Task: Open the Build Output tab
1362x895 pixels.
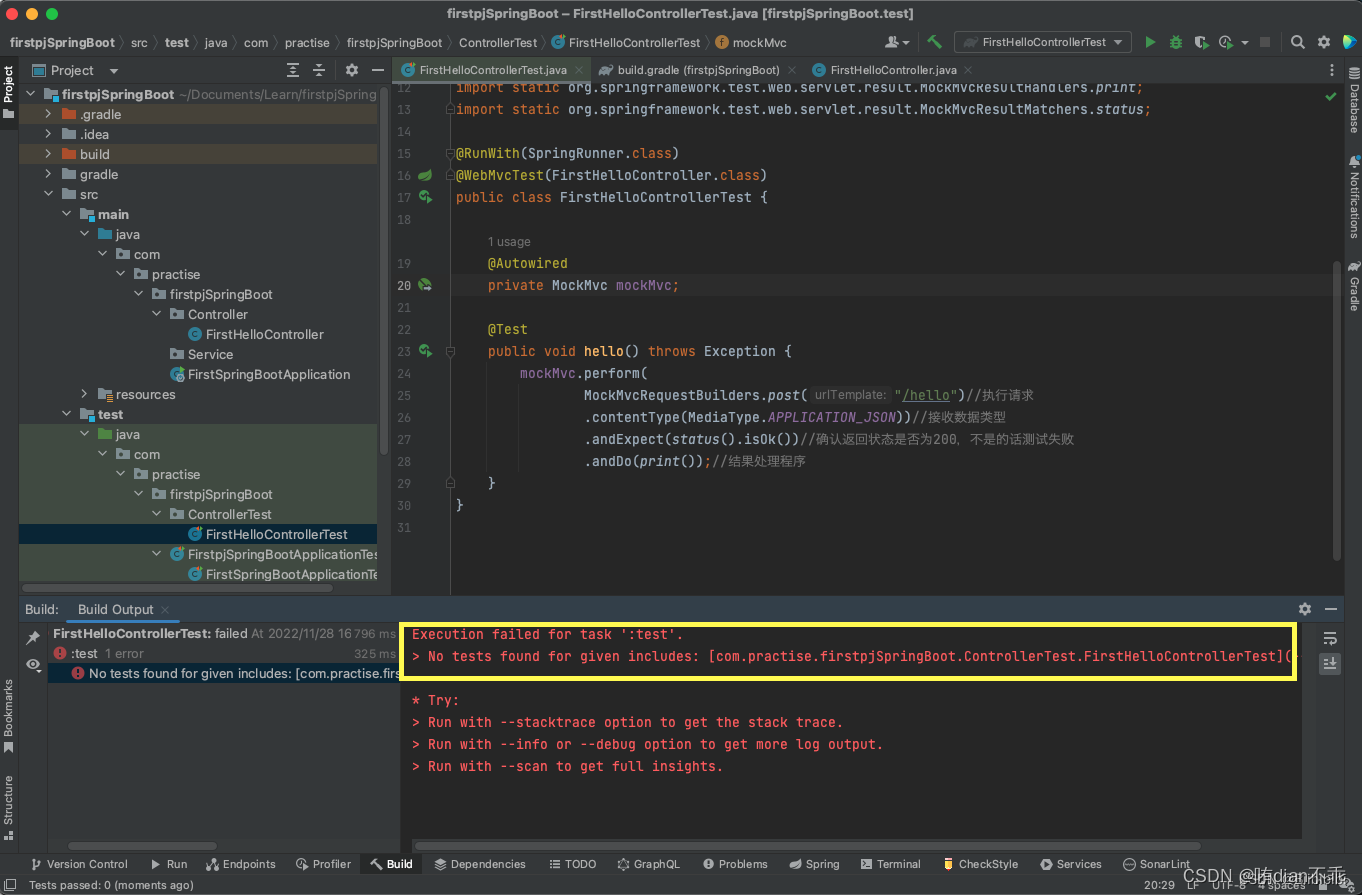Action: [x=116, y=609]
